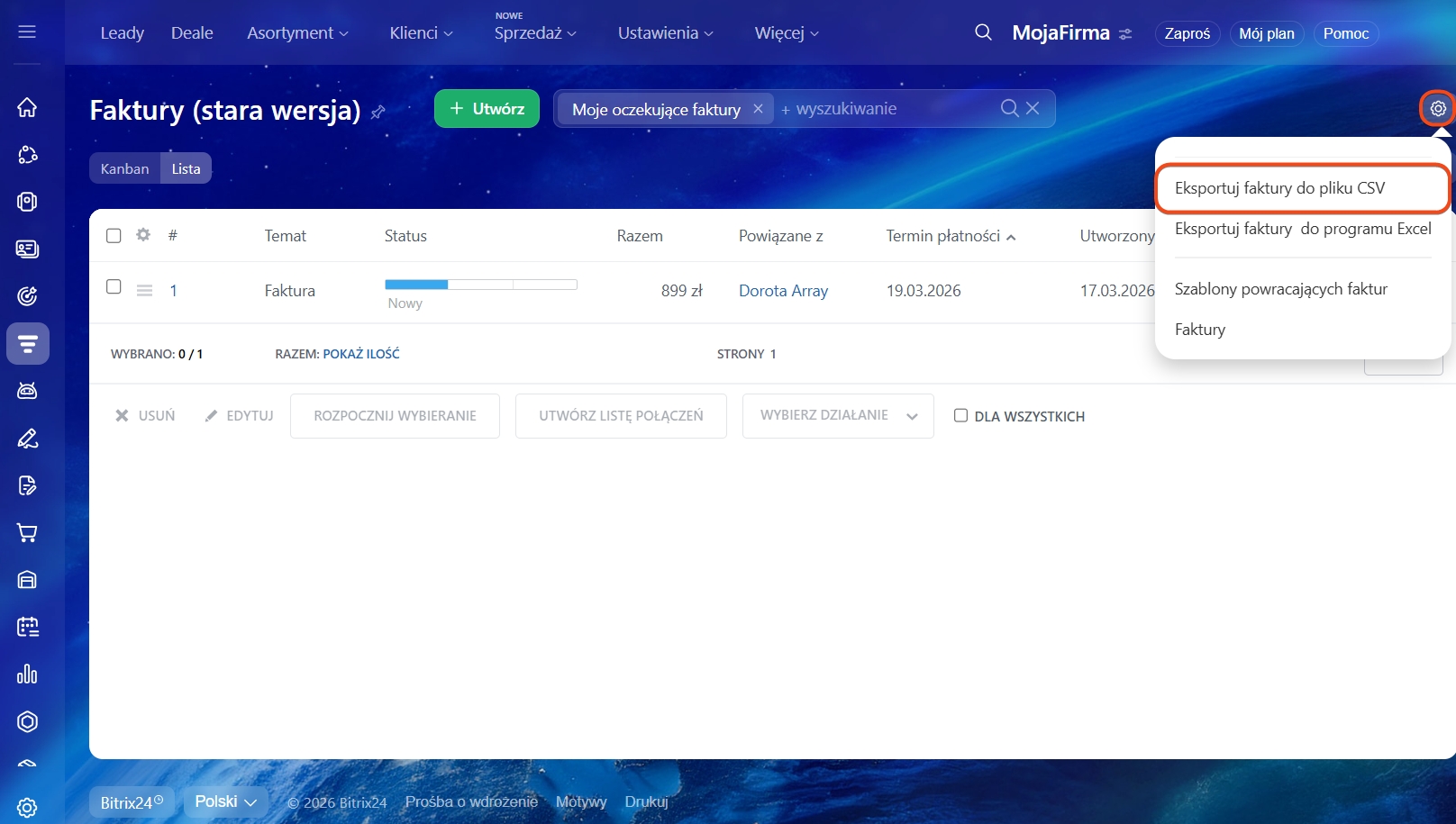The height and width of the screenshot is (824, 1456).
Task: Pin the Faktury page with pin icon
Action: point(378,112)
